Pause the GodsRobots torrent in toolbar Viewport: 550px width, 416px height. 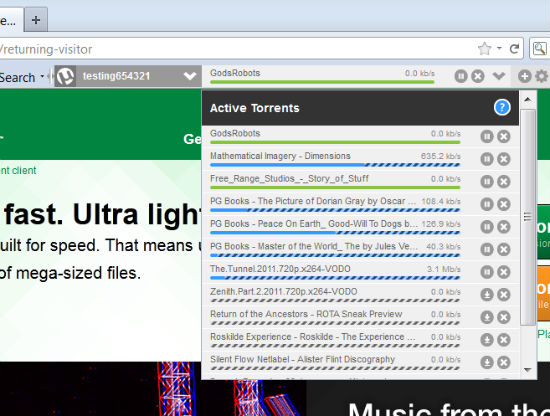click(x=461, y=76)
